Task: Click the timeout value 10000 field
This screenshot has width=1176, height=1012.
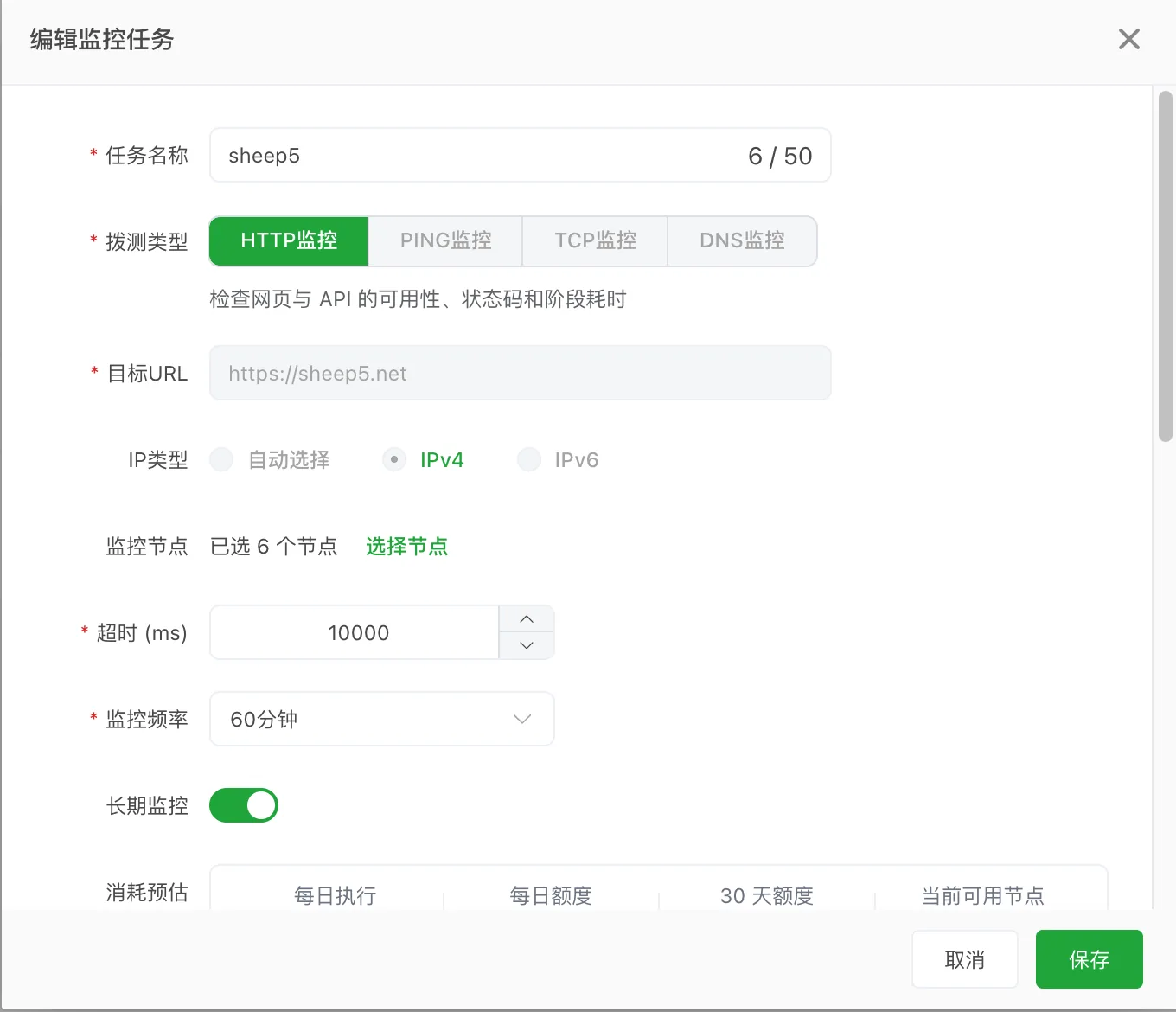Action: click(355, 632)
